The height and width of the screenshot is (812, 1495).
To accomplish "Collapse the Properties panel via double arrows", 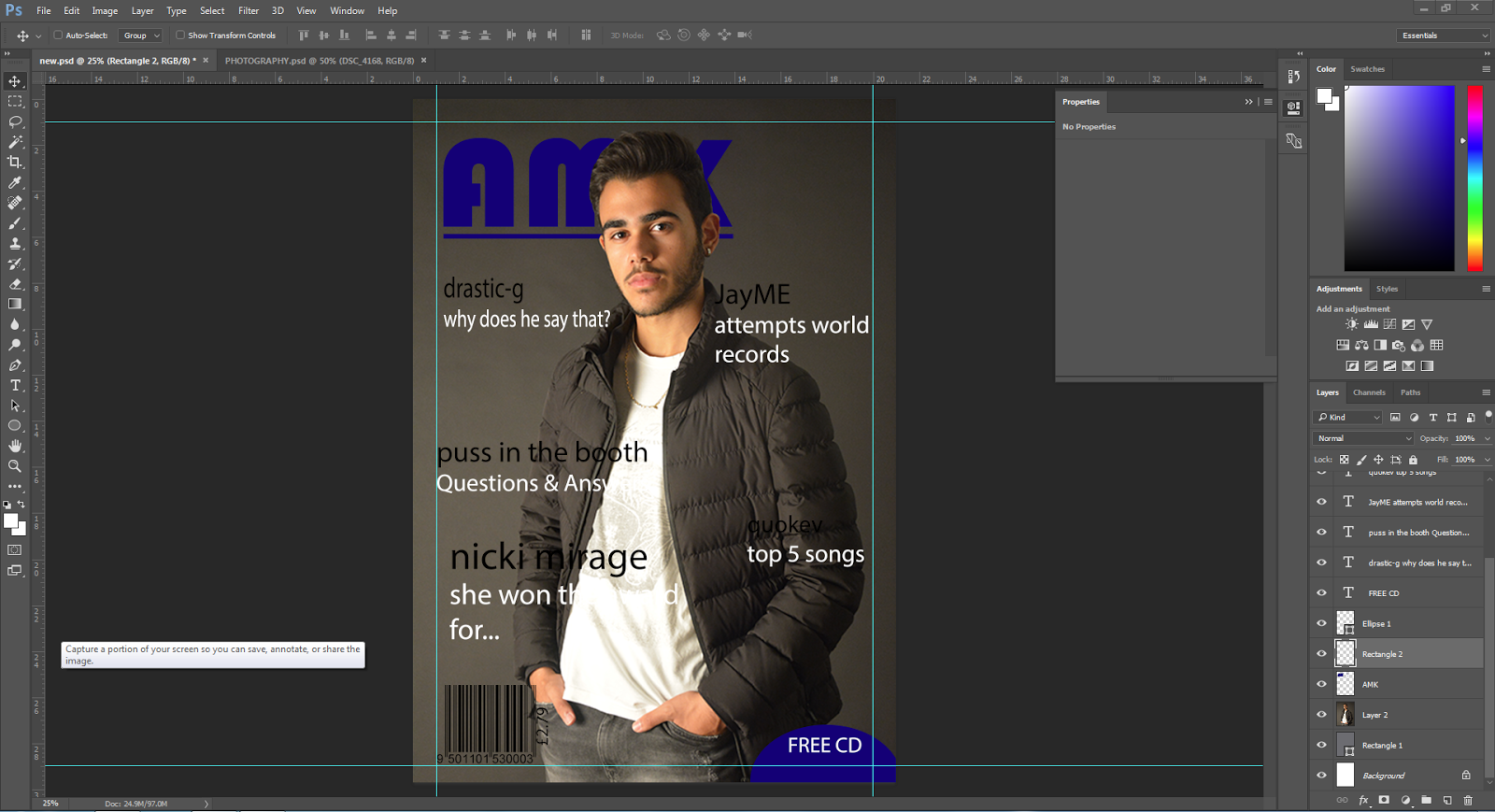I will coord(1248,102).
